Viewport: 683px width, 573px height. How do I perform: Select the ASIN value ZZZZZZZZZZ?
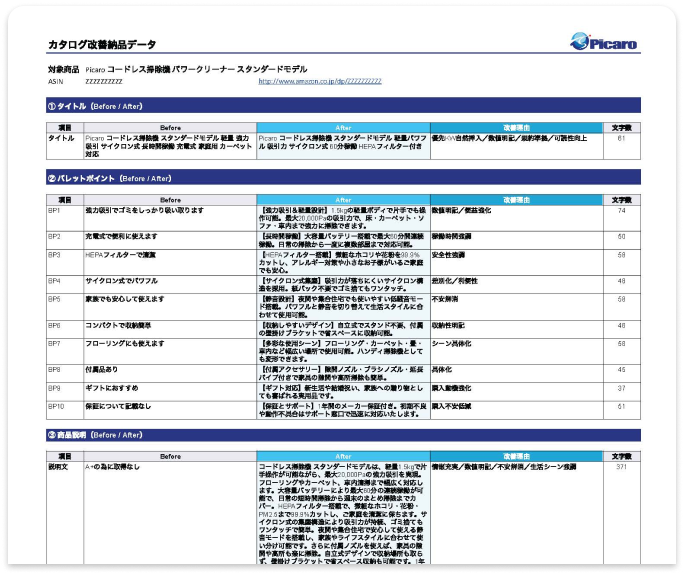104,81
